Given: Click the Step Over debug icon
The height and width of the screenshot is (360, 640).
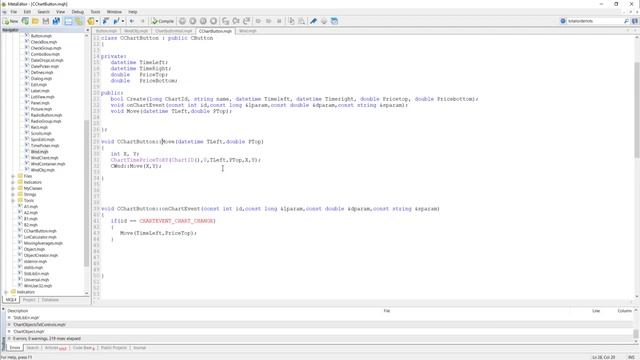Looking at the screenshot, I should [x=236, y=21].
